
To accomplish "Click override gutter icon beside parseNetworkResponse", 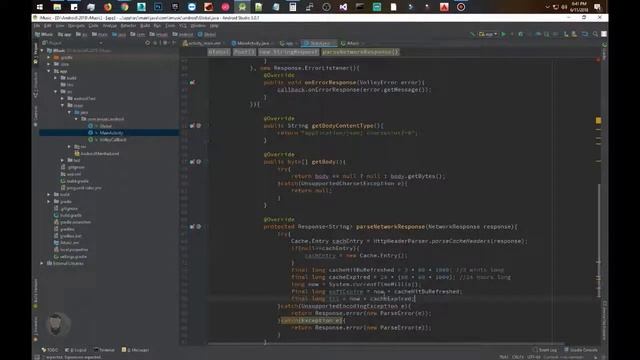I will pos(192,227).
